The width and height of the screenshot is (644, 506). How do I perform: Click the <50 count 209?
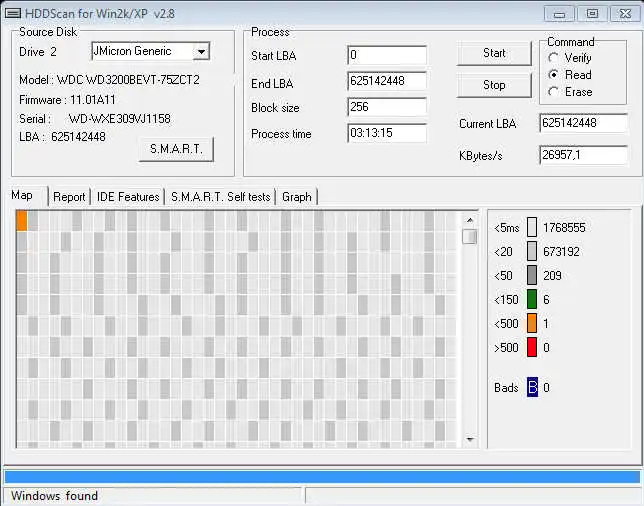pyautogui.click(x=552, y=276)
